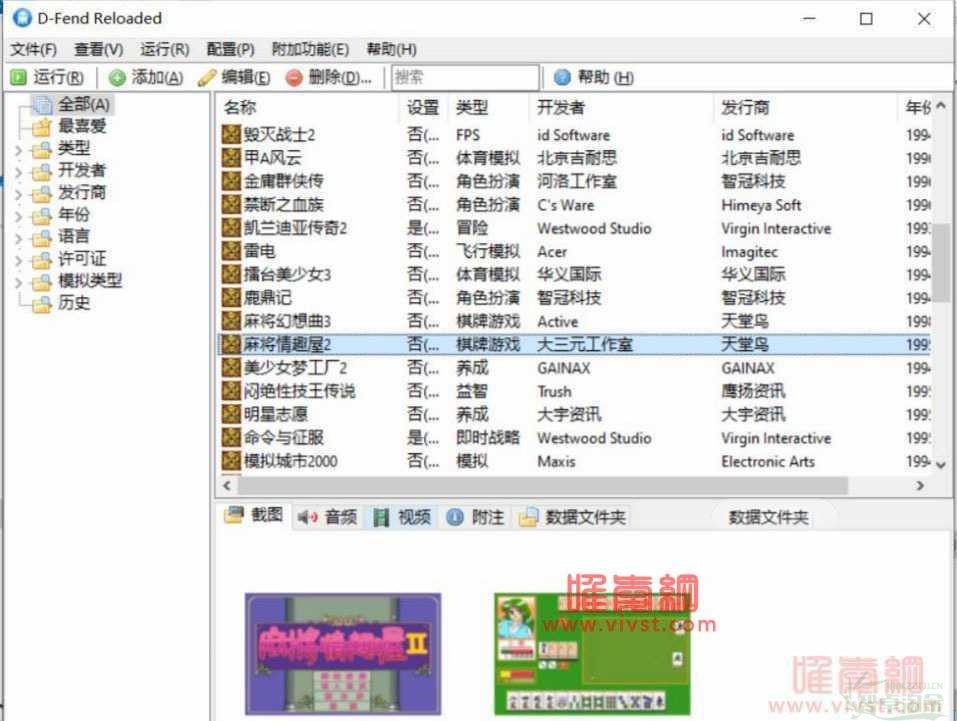The height and width of the screenshot is (721, 957).
Task: Open the 数据文件夹 folder tab icon
Action: [527, 516]
